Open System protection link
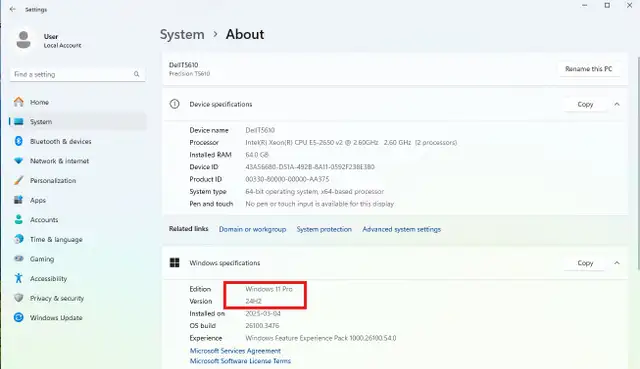 click(x=324, y=229)
